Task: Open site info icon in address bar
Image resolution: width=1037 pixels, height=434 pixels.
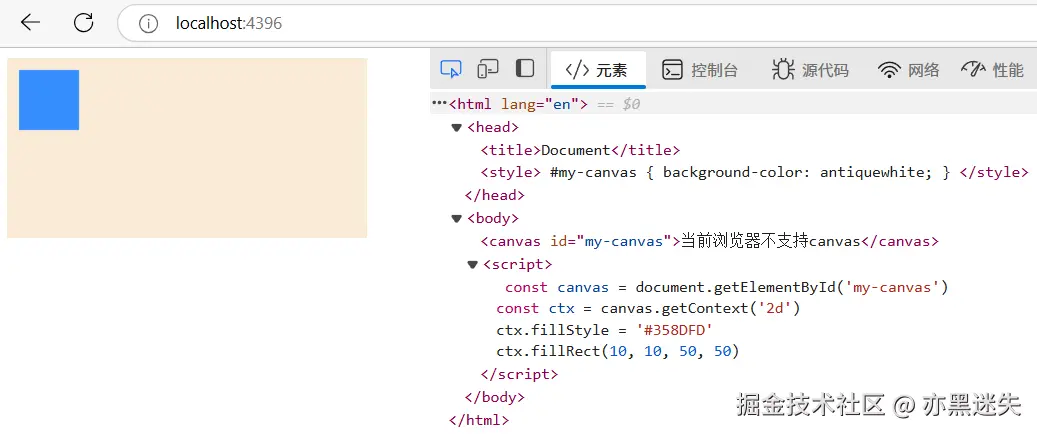Action: [148, 24]
